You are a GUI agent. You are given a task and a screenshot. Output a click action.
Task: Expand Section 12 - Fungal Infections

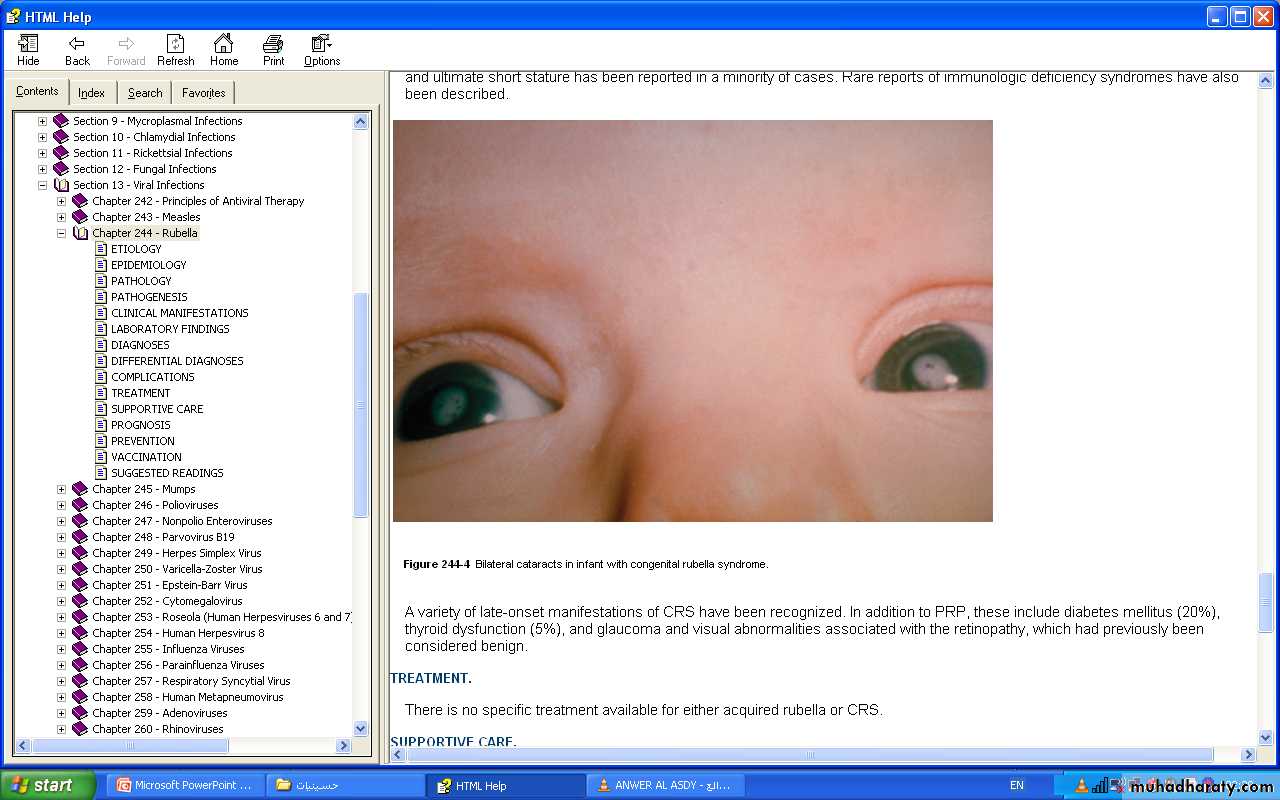point(42,169)
